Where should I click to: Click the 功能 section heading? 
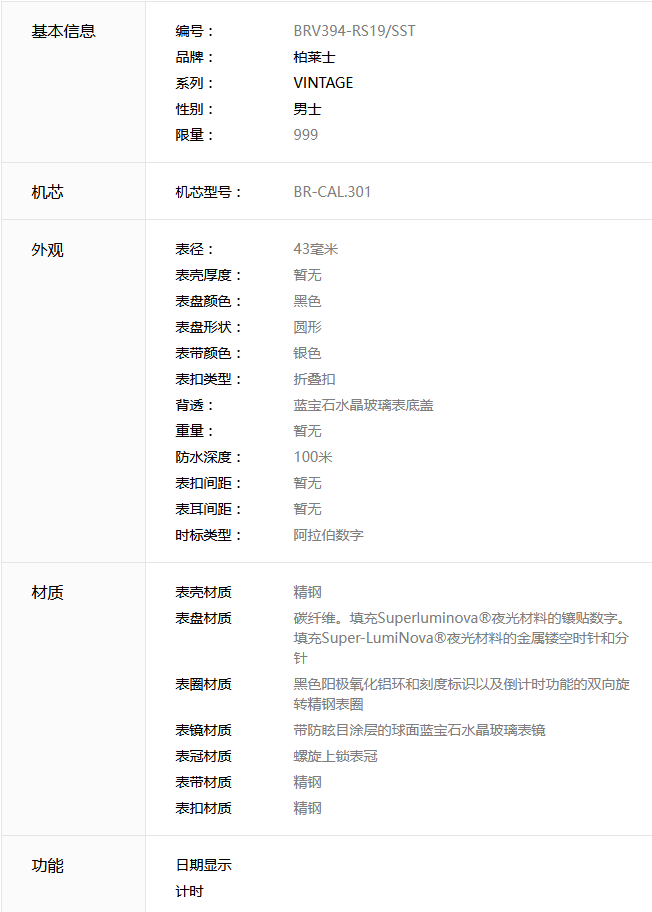(47, 866)
